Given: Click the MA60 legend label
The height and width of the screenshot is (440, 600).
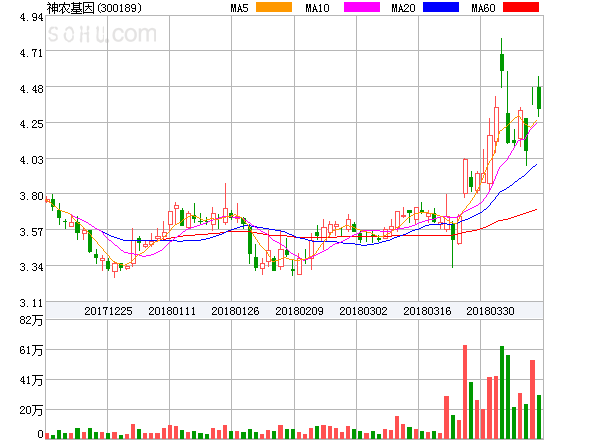Looking at the screenshot, I should (483, 8).
